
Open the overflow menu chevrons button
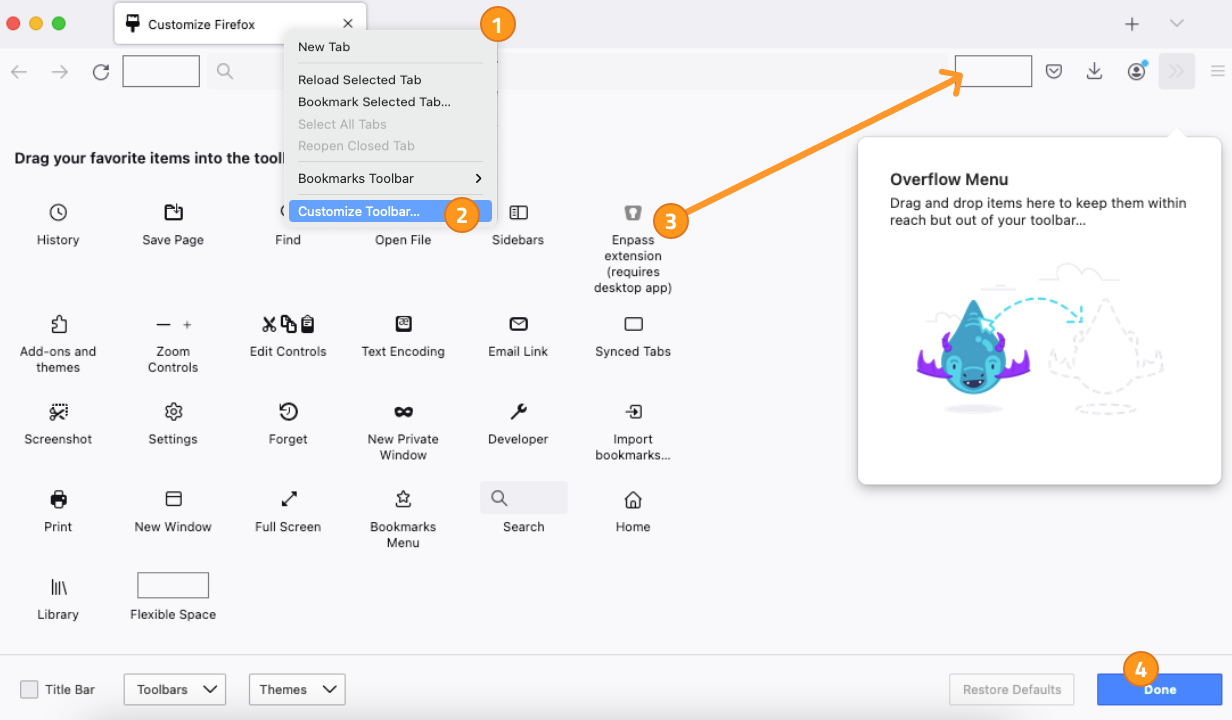pyautogui.click(x=1177, y=71)
